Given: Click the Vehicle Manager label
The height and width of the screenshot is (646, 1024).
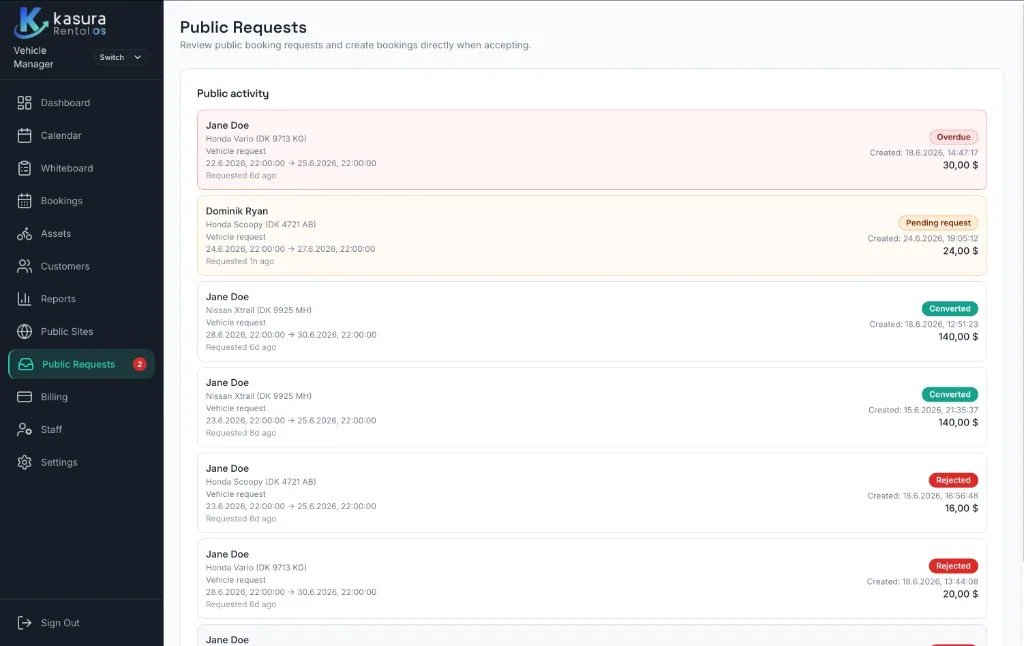Looking at the screenshot, I should [33, 57].
